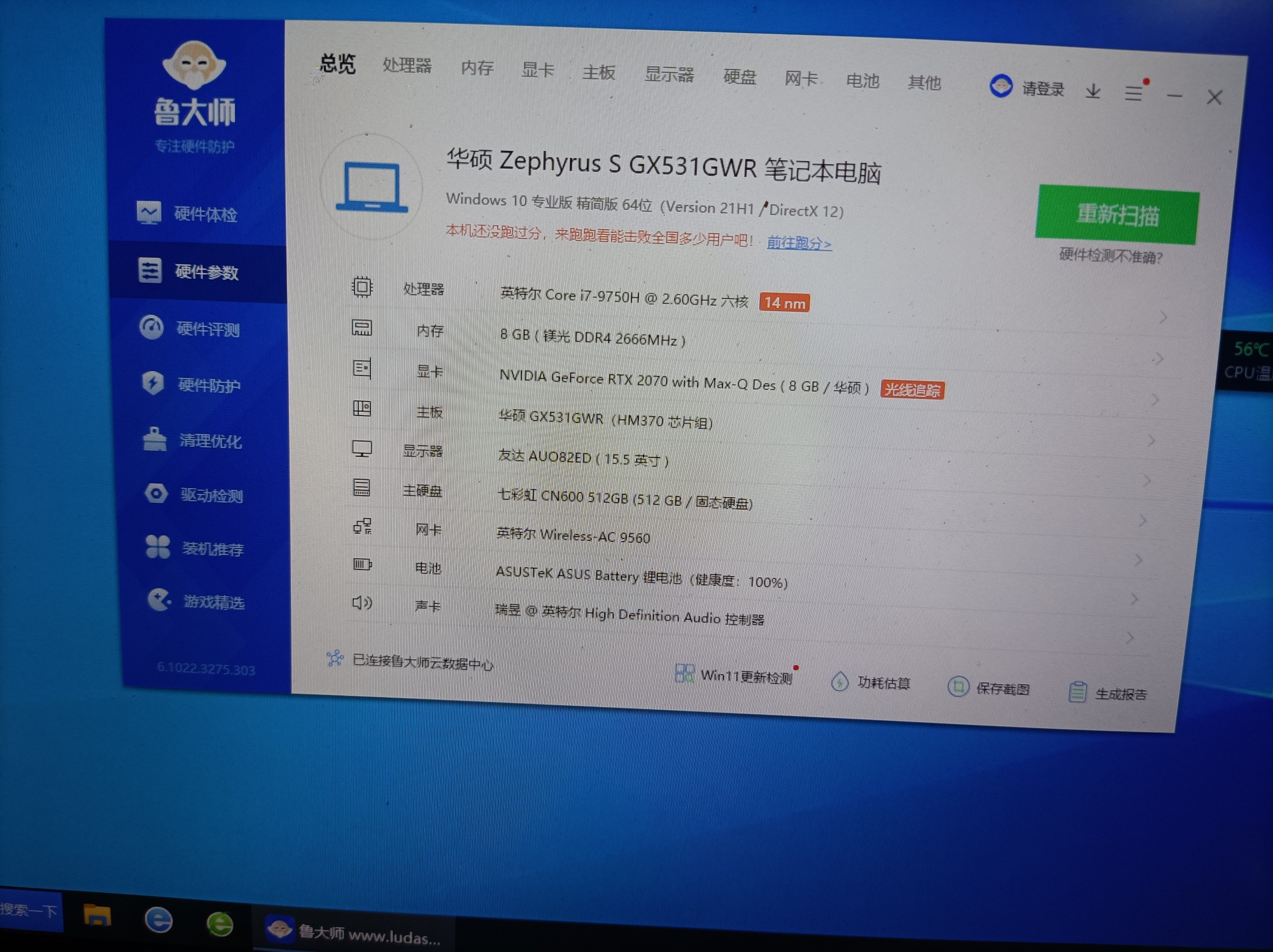Switch to the 其他 tab
The height and width of the screenshot is (952, 1273).
[924, 83]
